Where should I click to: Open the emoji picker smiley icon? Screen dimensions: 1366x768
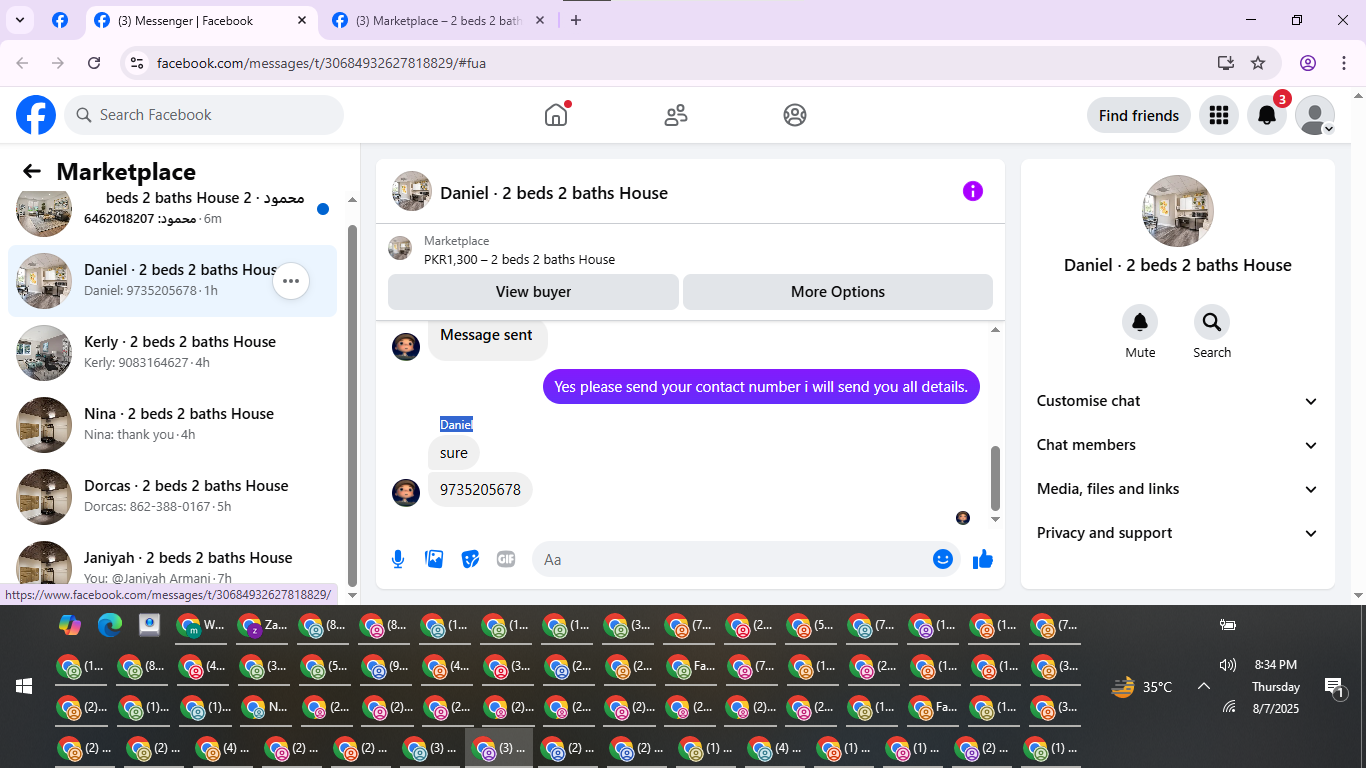[943, 559]
